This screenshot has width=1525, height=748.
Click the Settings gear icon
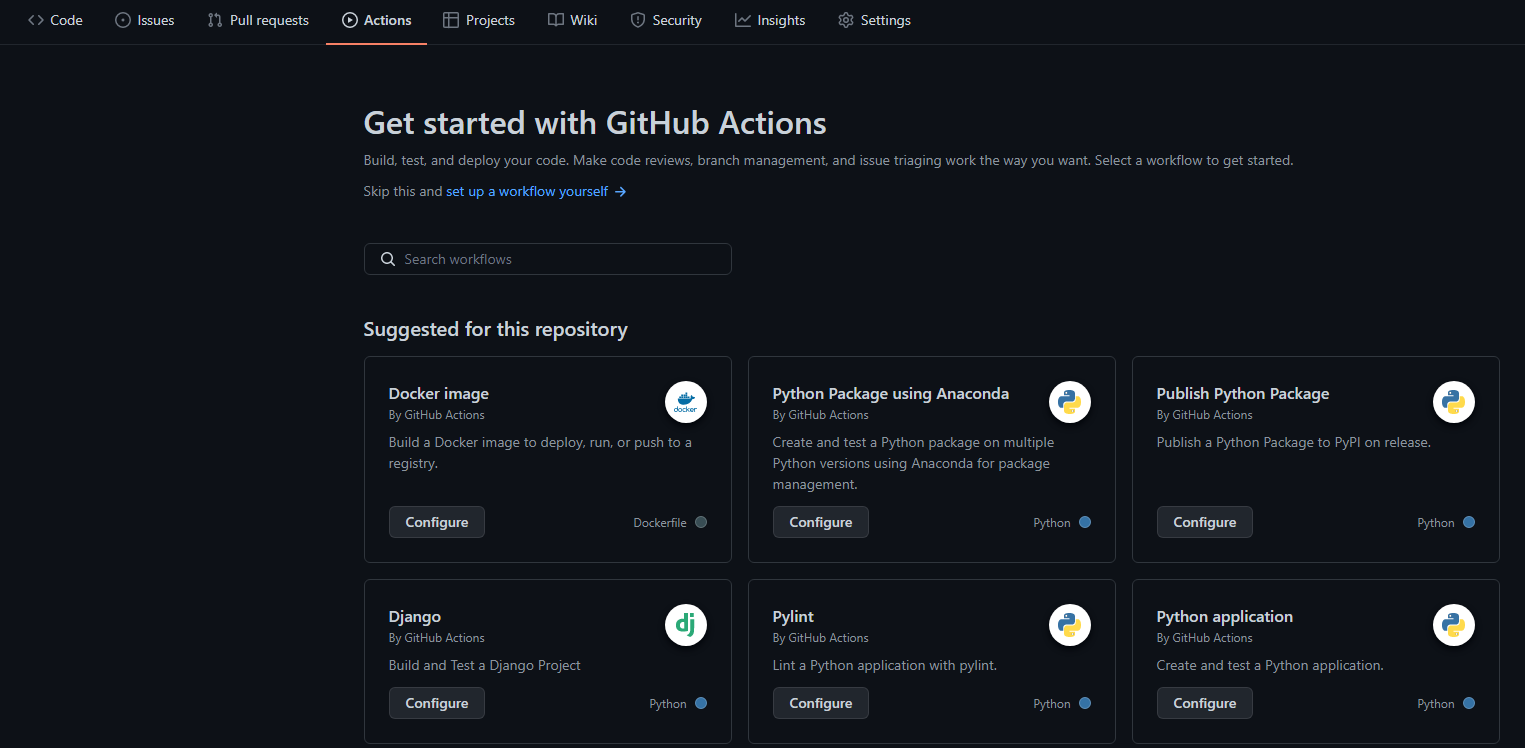click(x=846, y=20)
